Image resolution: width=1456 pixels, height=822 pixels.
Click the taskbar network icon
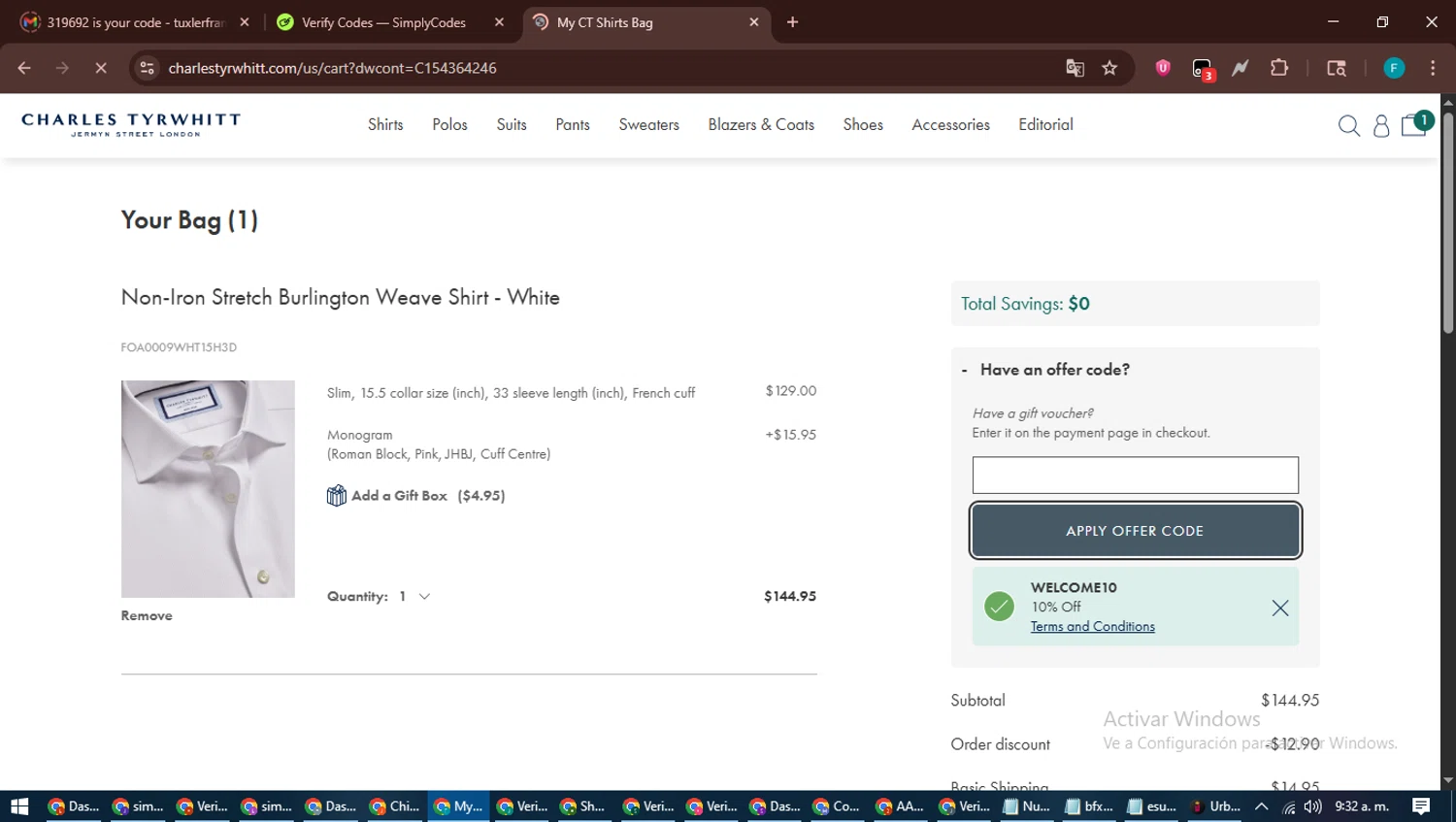click(1288, 806)
